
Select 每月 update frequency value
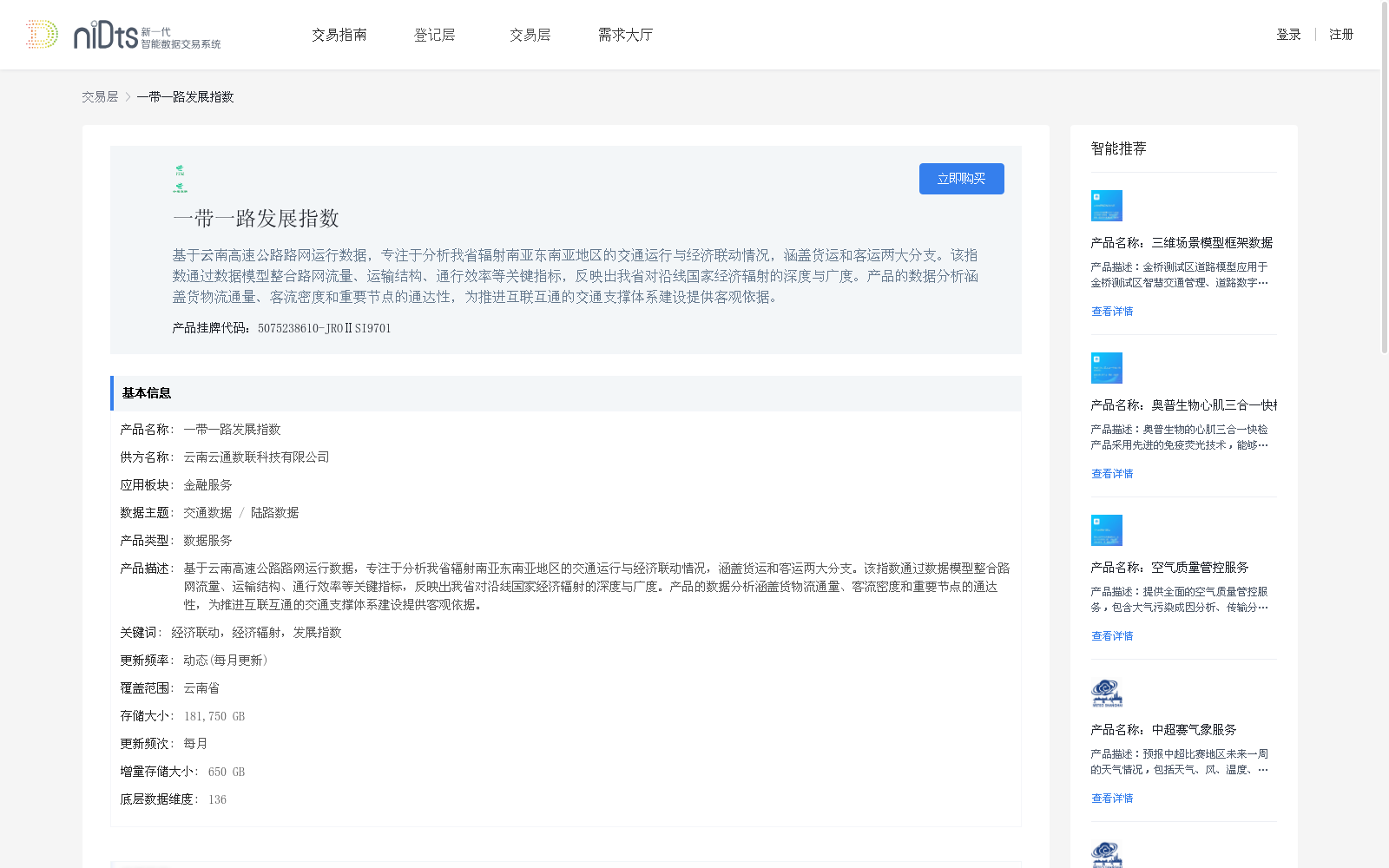click(195, 744)
